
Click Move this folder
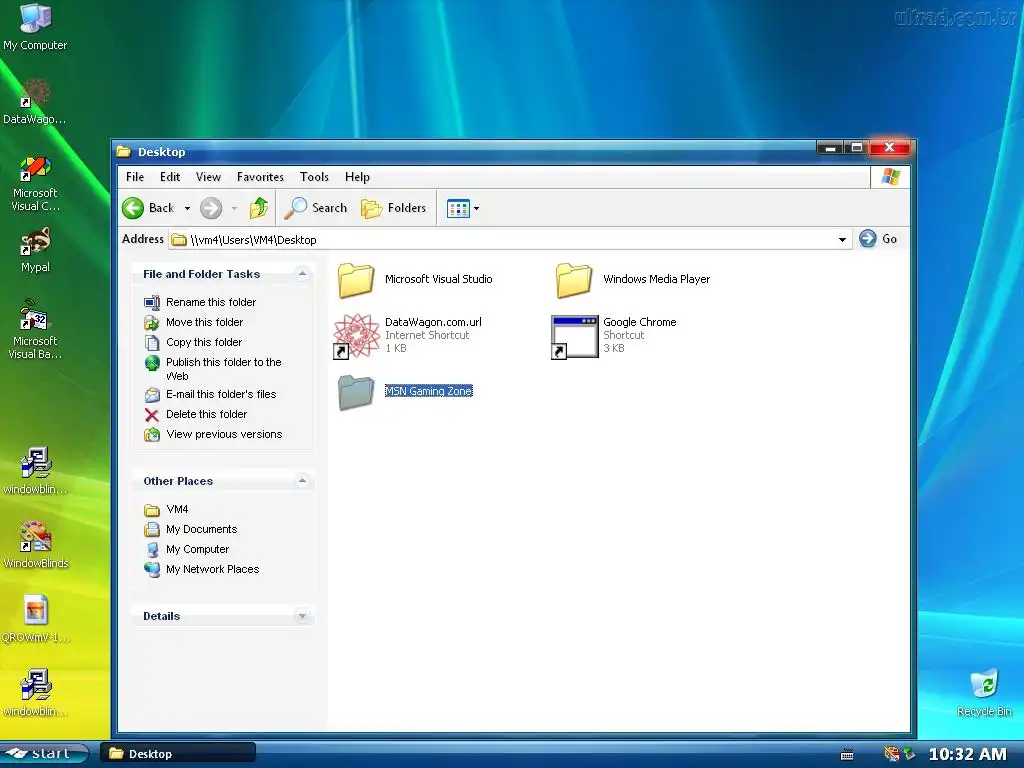193,323
